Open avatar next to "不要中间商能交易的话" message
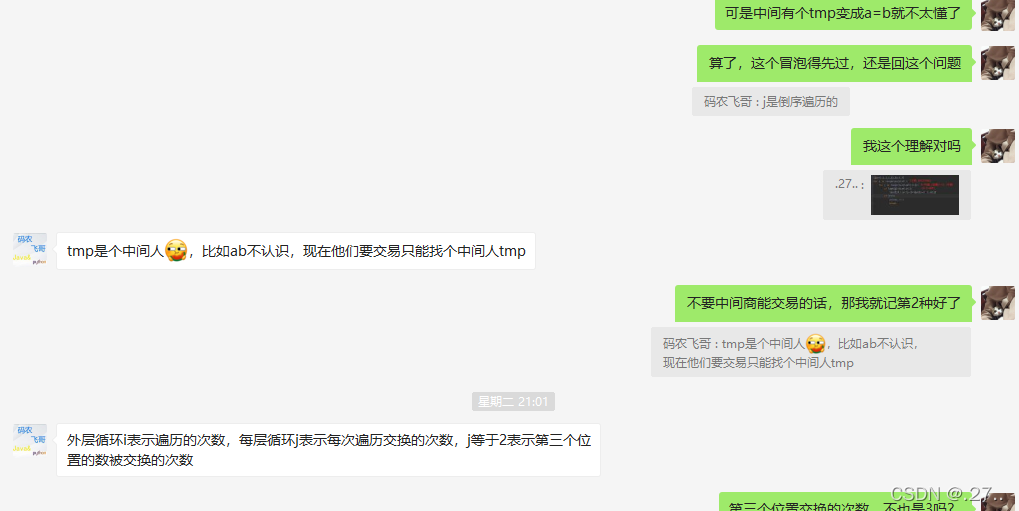The width and height of the screenshot is (1019, 511). pyautogui.click(x=998, y=303)
